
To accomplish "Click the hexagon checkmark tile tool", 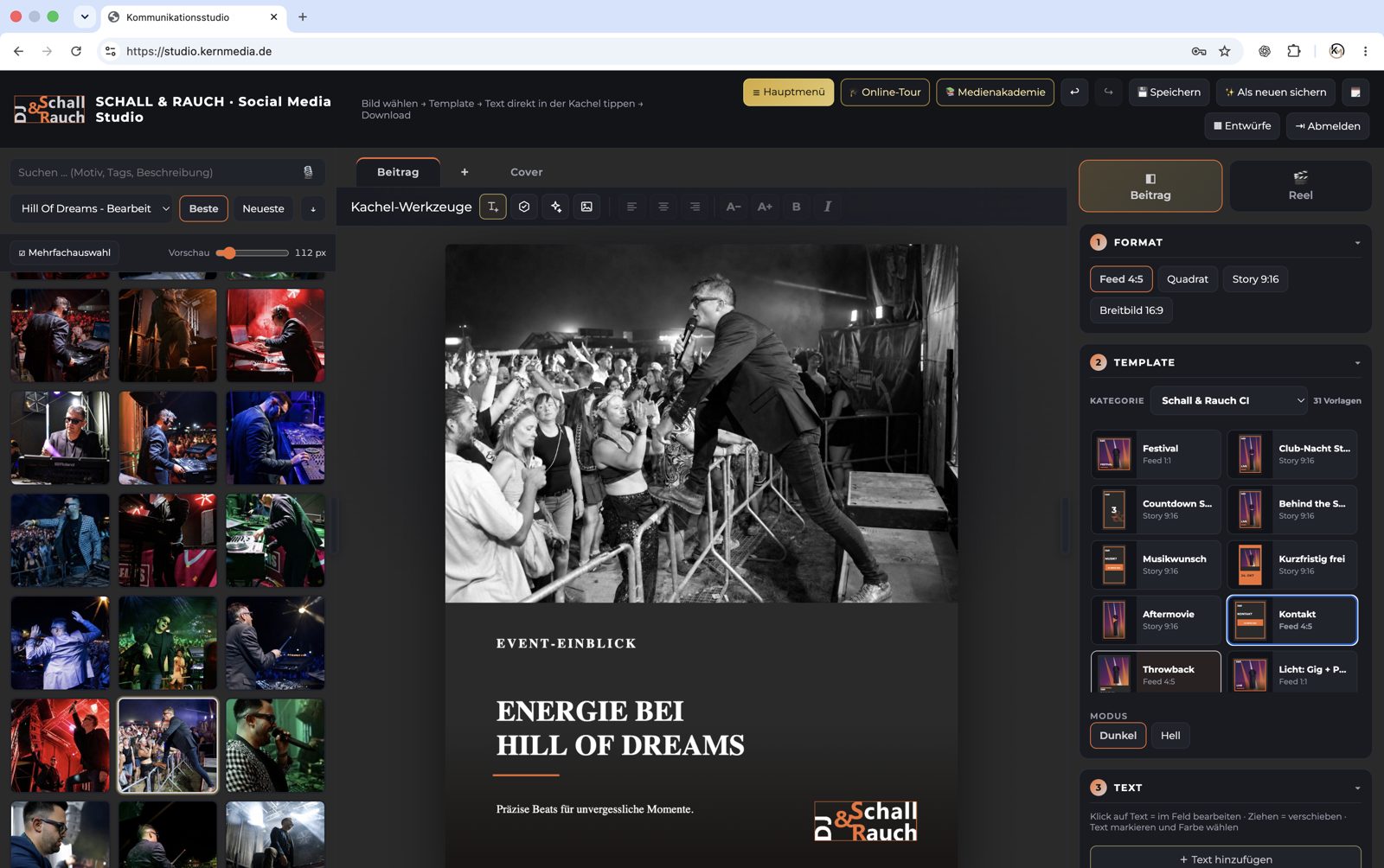I will click(x=524, y=207).
